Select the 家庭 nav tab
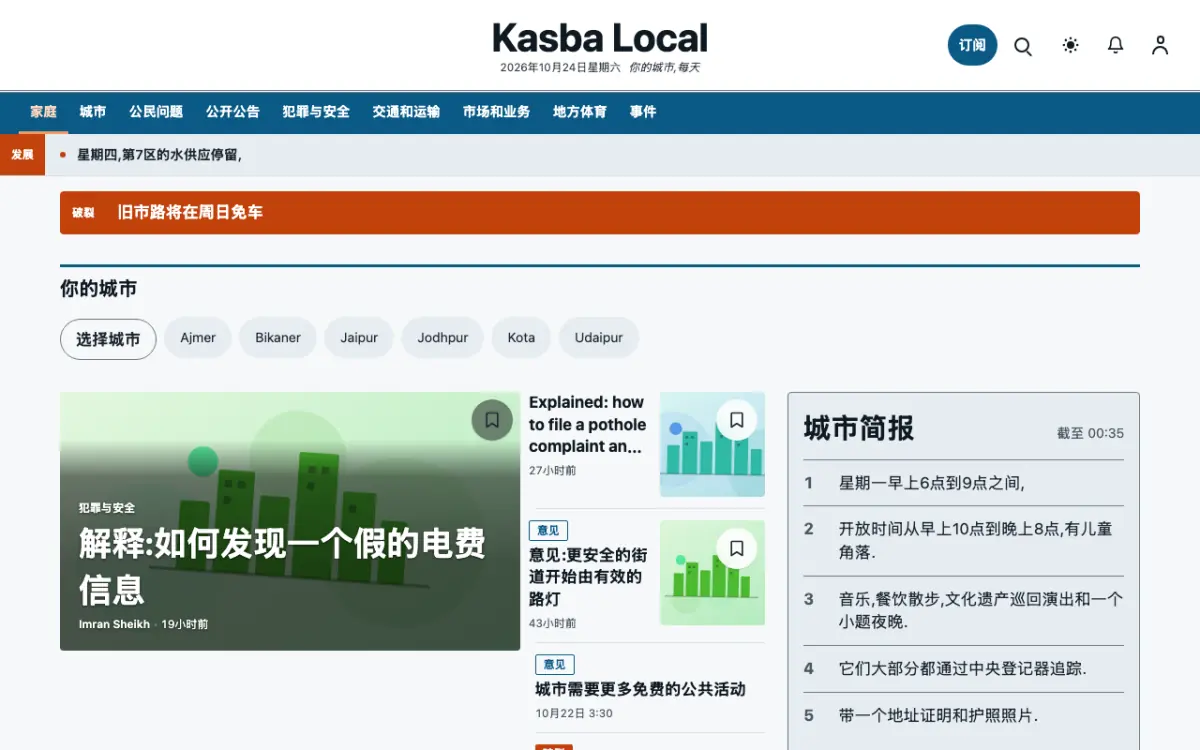 pyautogui.click(x=44, y=112)
